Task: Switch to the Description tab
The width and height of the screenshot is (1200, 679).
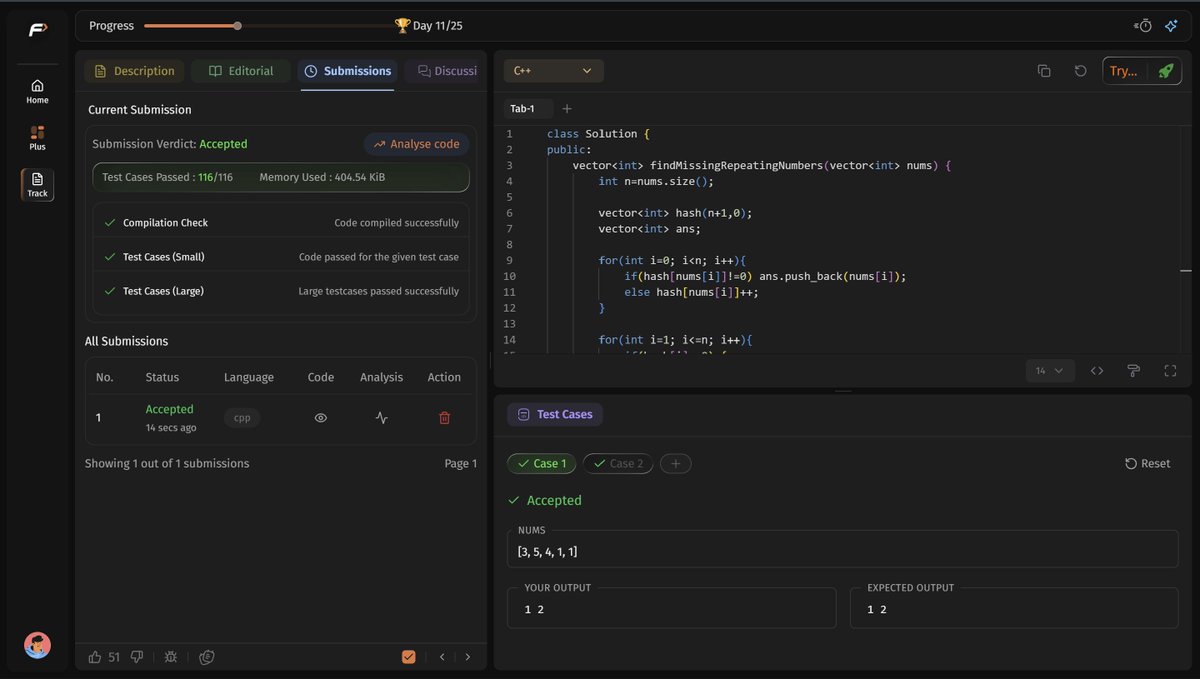Action: pos(134,71)
